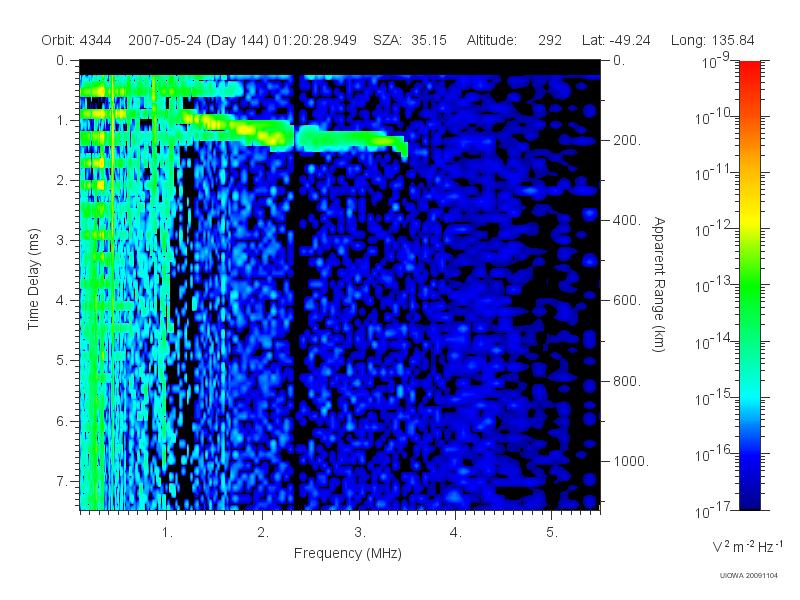Click the red top of the color bar

click(750, 69)
